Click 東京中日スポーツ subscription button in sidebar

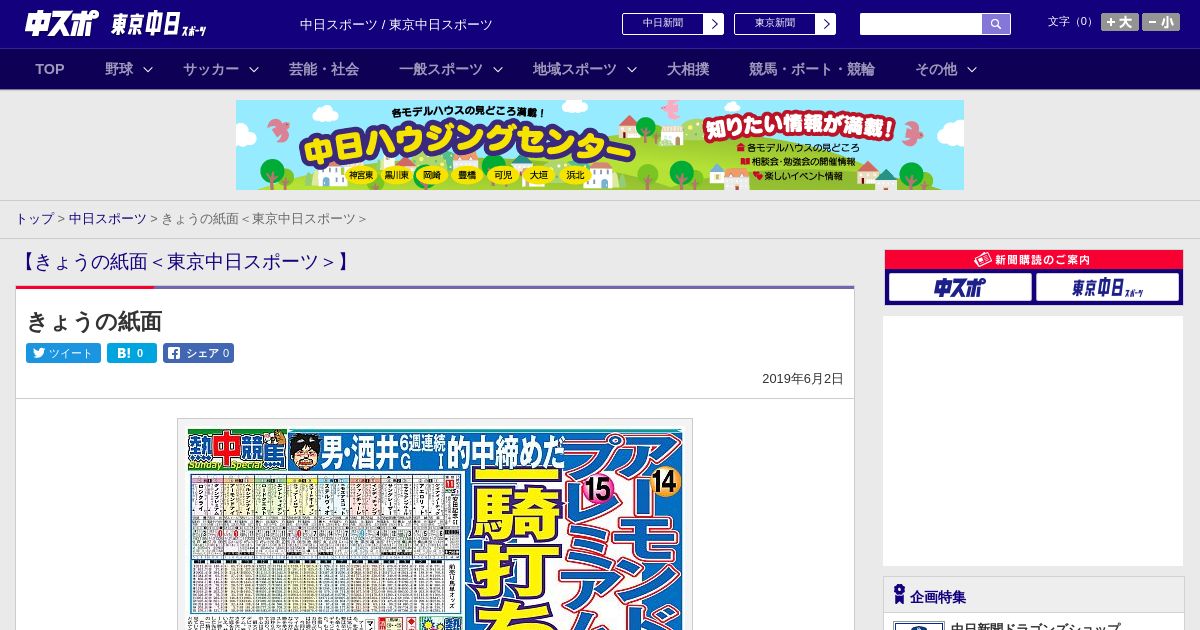[1107, 287]
